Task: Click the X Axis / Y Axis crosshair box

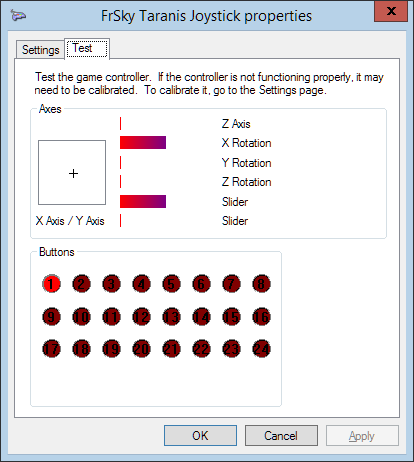Action: [72, 172]
